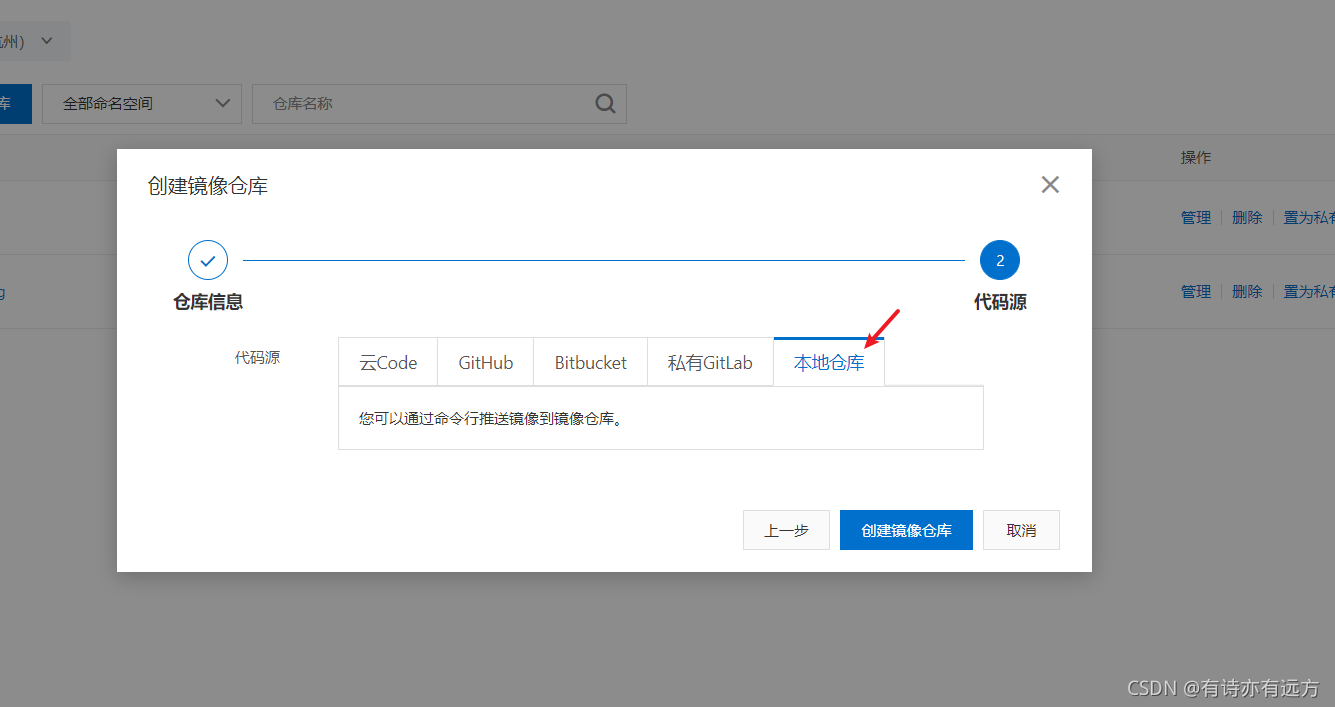Switch to the GitHub tab
Viewport: 1335px width, 707px height.
[486, 362]
